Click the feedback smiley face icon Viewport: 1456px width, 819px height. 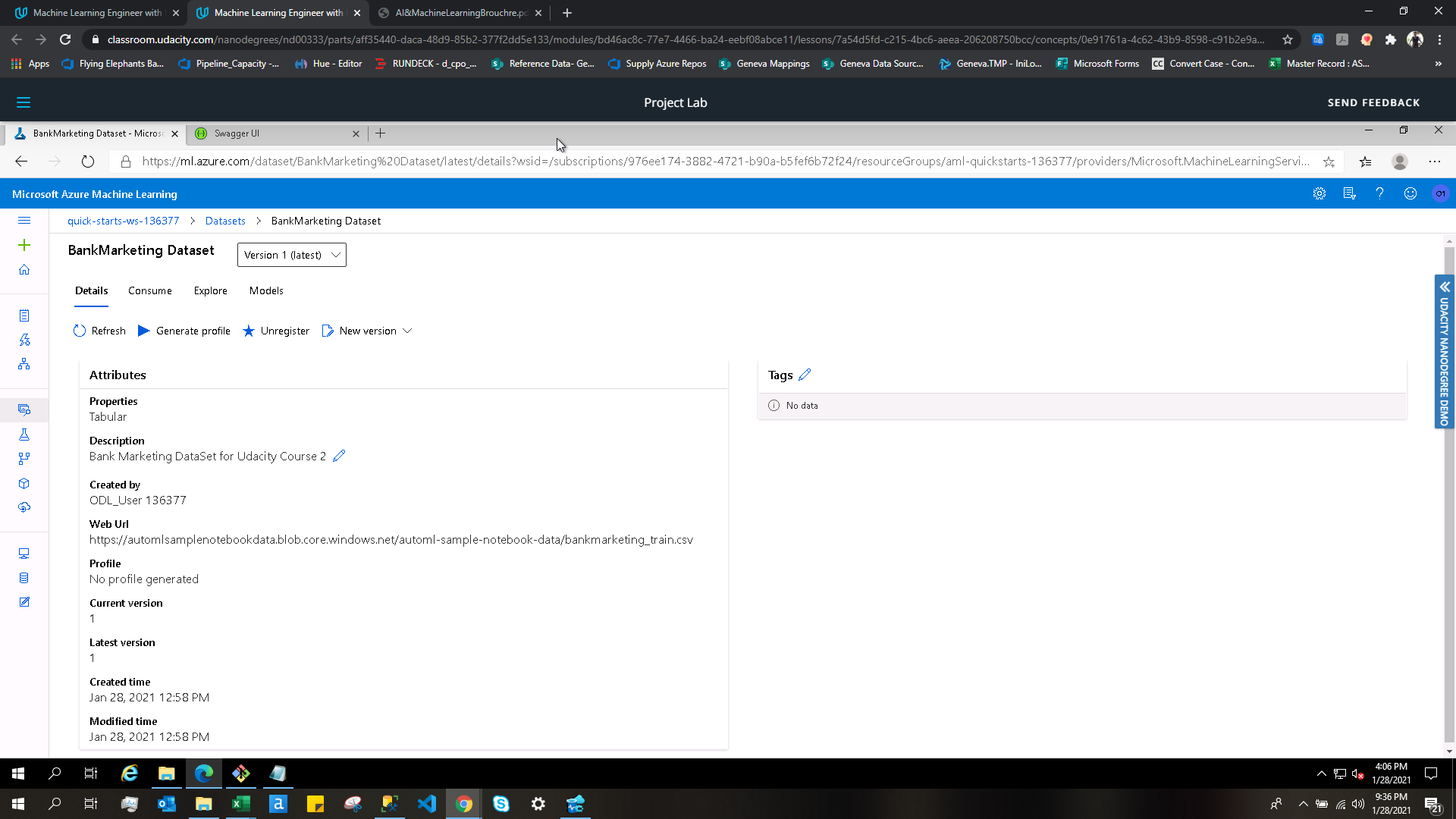pos(1410,194)
